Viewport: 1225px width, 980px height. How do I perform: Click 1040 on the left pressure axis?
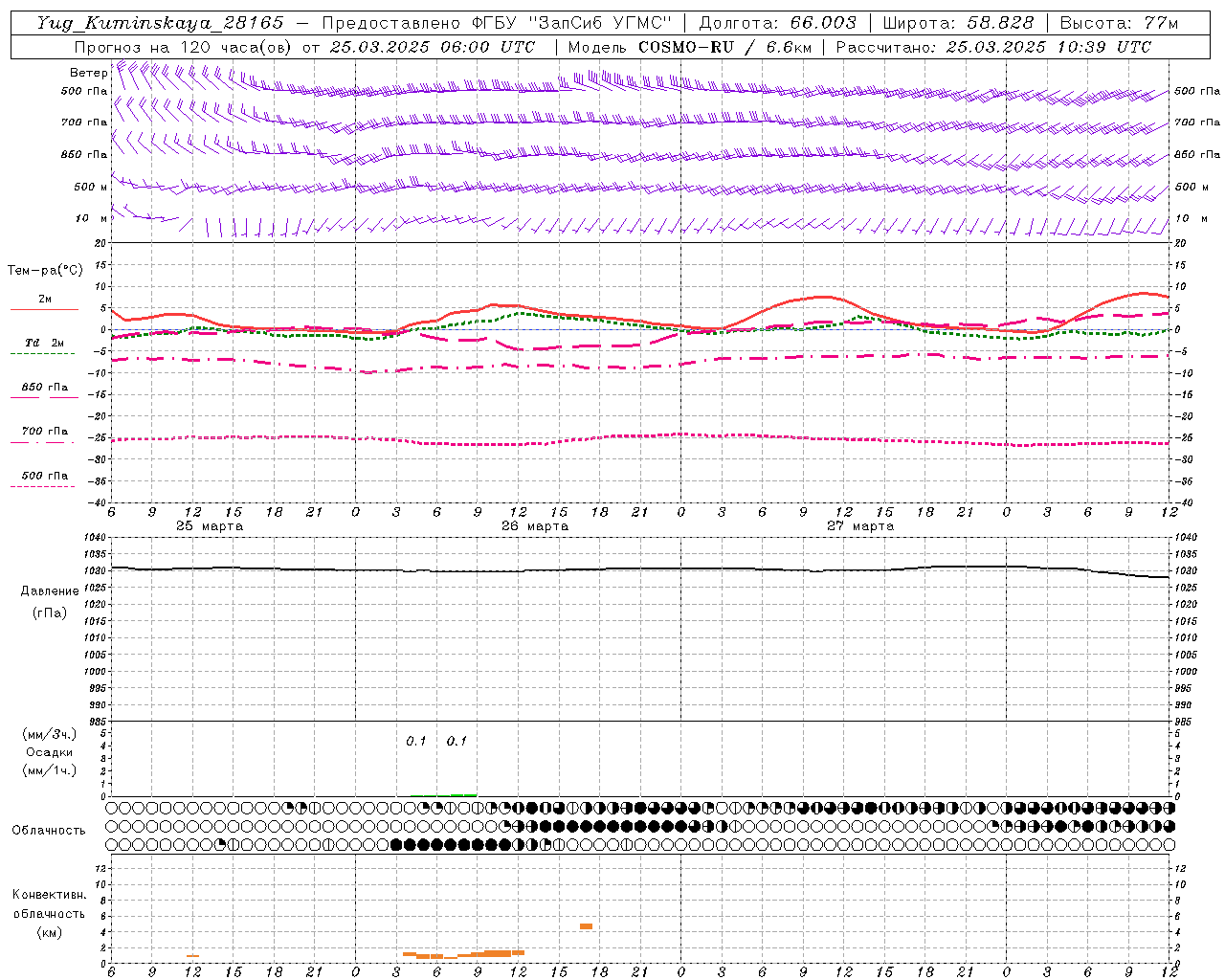[x=97, y=538]
